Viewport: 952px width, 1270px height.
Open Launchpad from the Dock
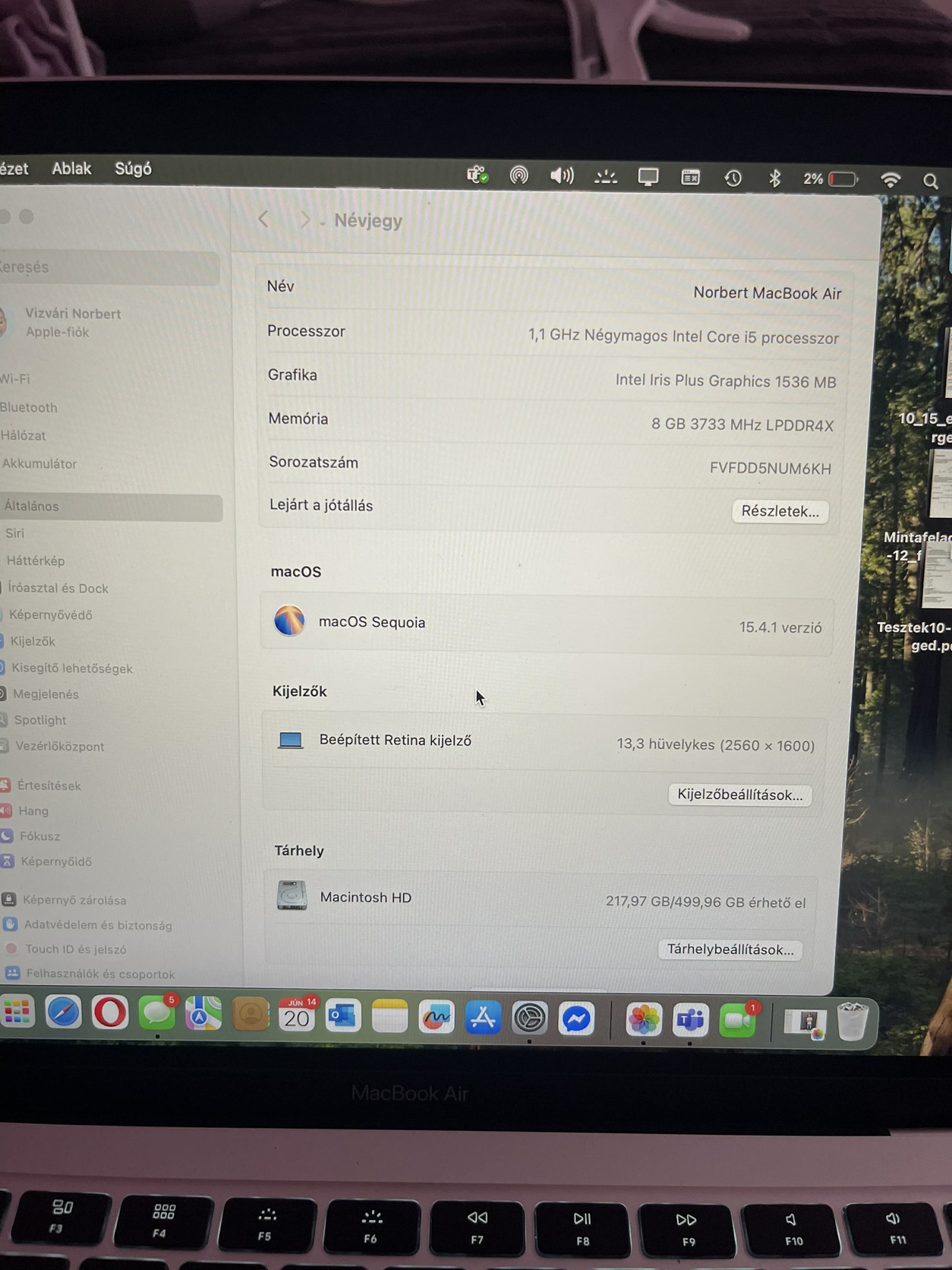point(17,1011)
